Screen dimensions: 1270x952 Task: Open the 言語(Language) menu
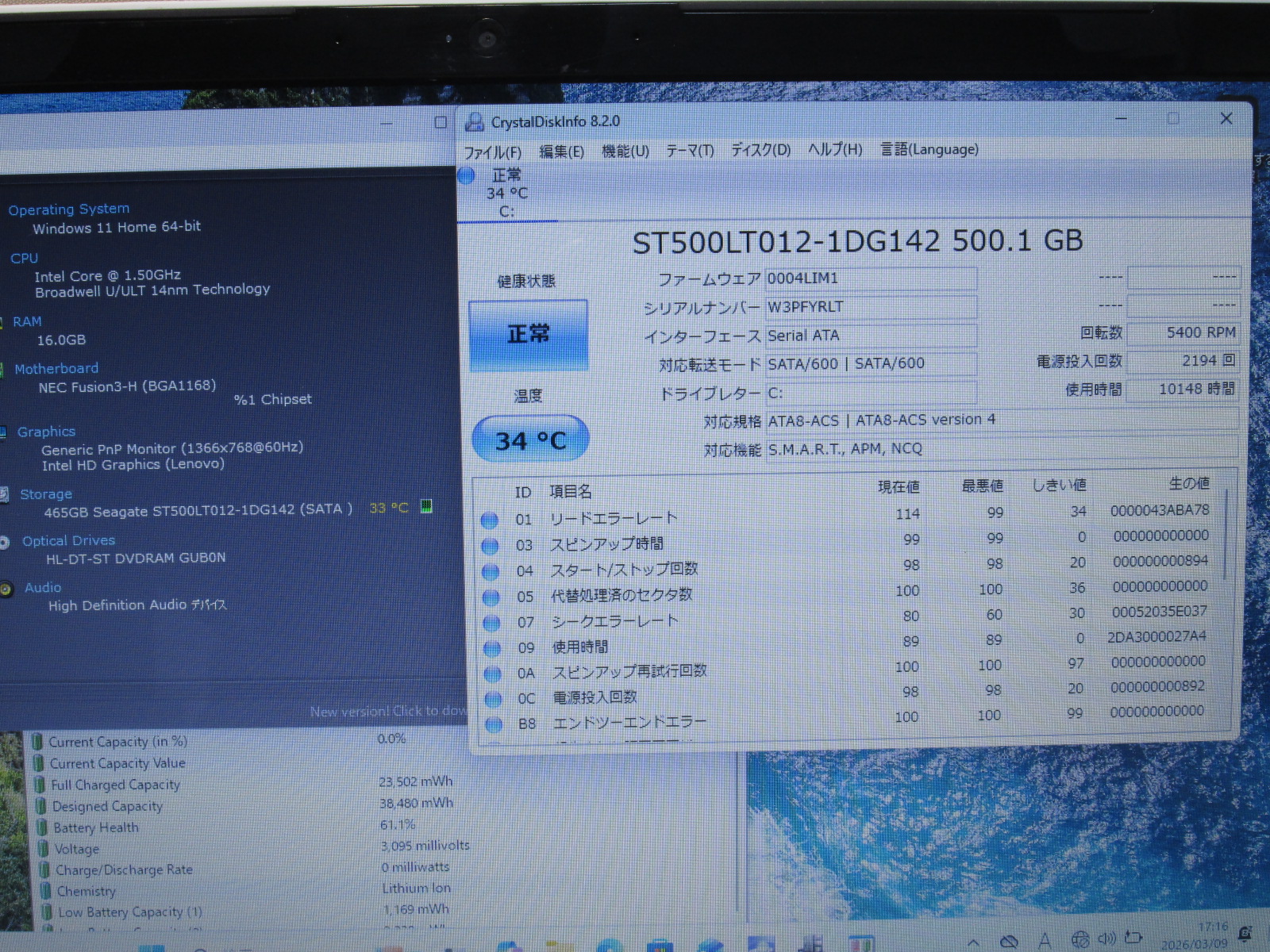(929, 149)
